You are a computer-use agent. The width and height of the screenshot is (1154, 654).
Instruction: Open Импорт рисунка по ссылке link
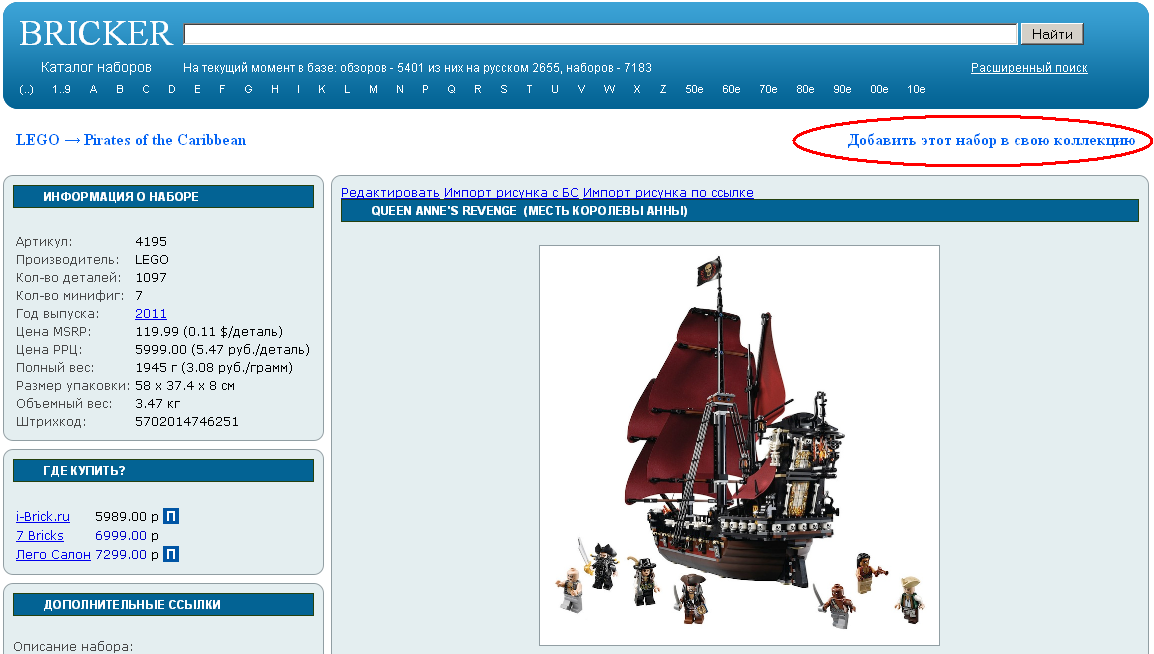pos(668,192)
